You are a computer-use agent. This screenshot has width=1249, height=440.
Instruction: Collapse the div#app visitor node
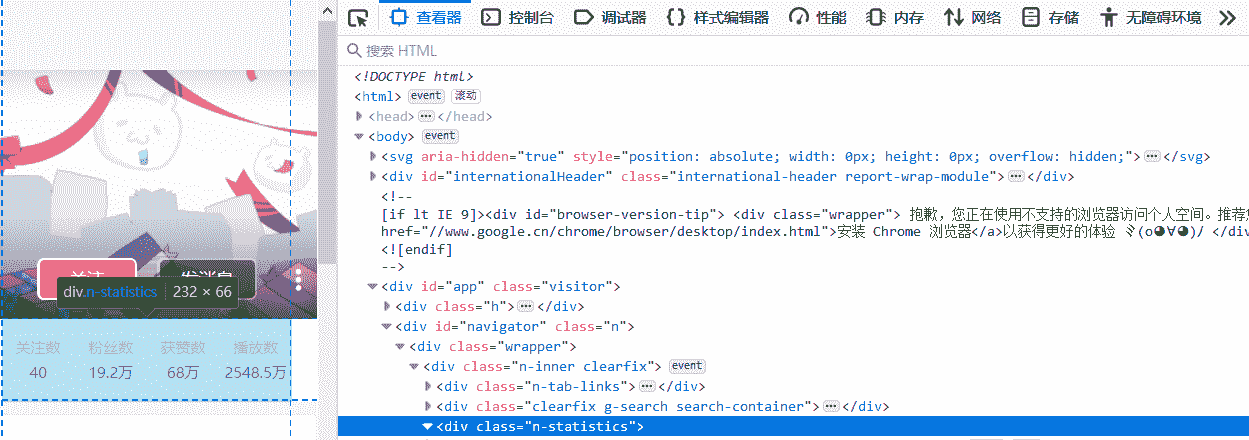[373, 287]
